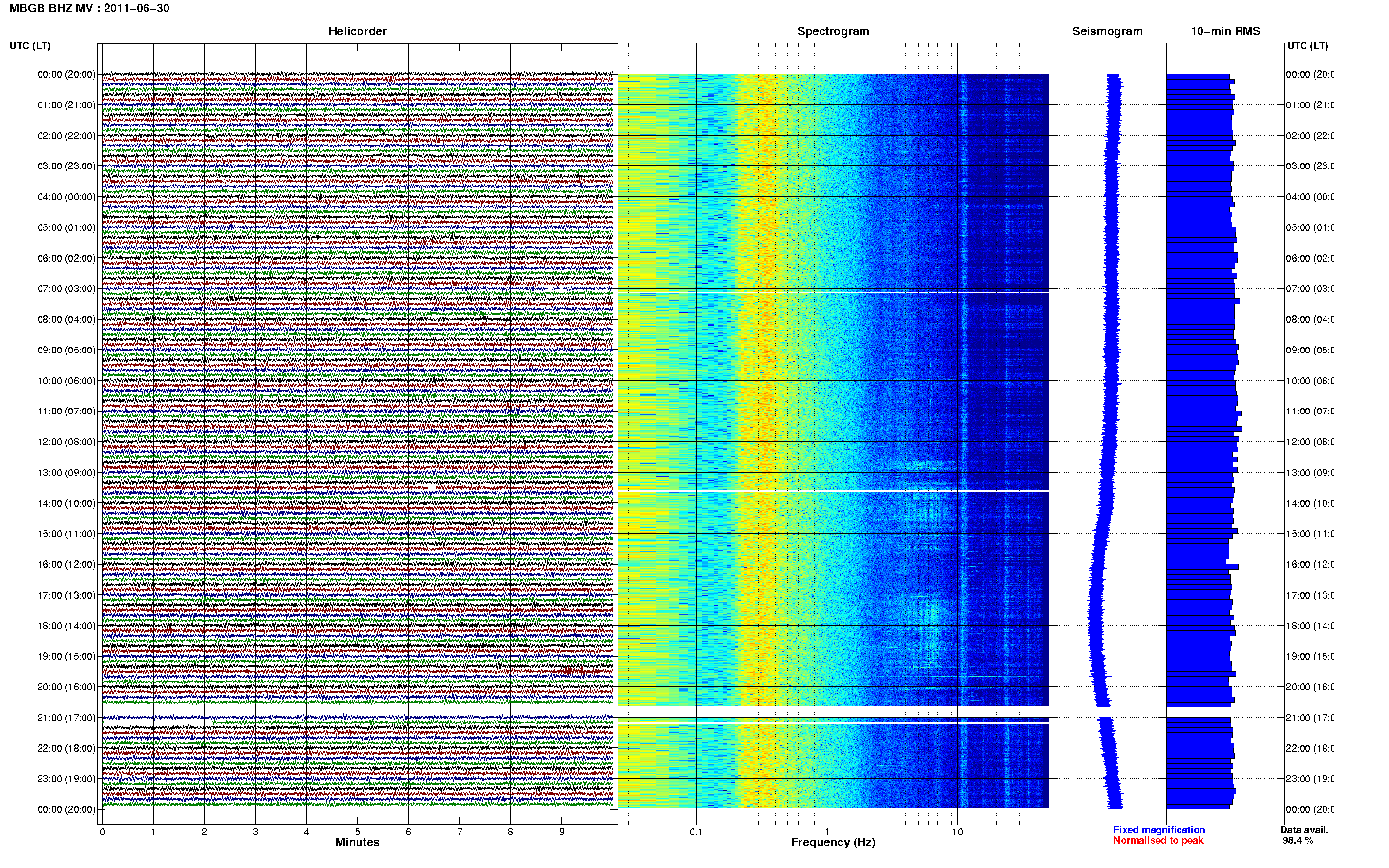Click the "Helicorder" panel heading
The height and width of the screenshot is (868, 1389).
click(357, 31)
